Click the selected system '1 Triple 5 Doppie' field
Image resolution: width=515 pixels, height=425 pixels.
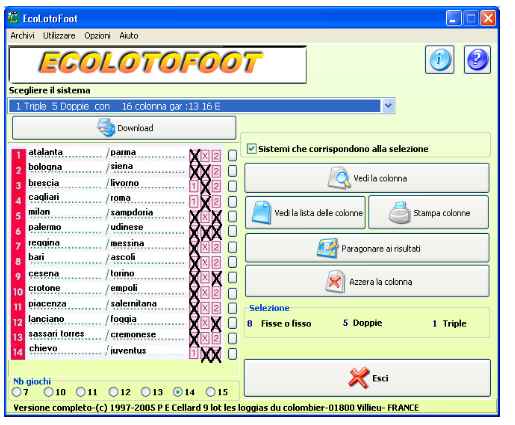pyautogui.click(x=195, y=106)
